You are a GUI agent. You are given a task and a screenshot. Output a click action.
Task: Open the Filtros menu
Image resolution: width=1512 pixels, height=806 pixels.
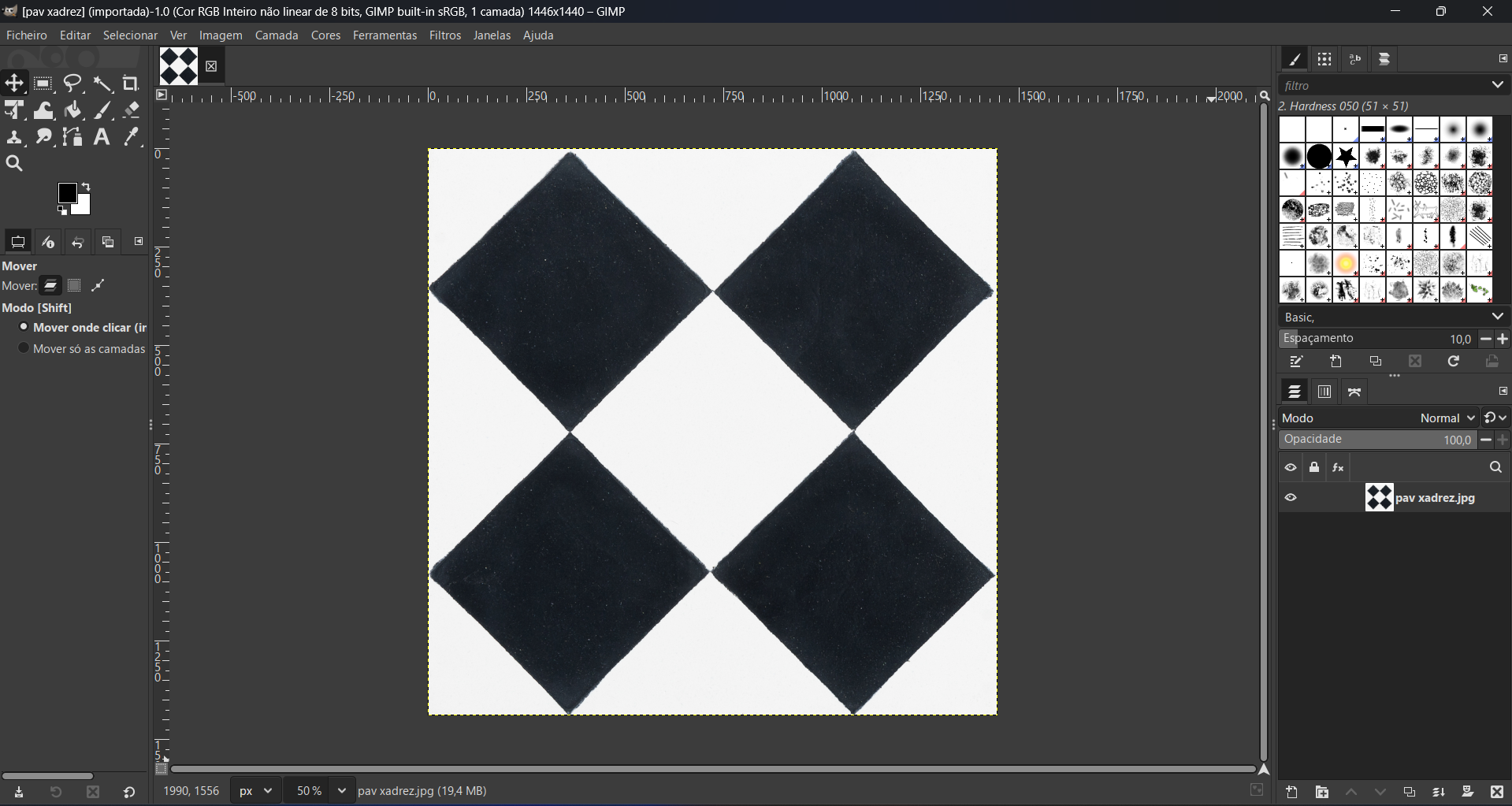tap(445, 36)
